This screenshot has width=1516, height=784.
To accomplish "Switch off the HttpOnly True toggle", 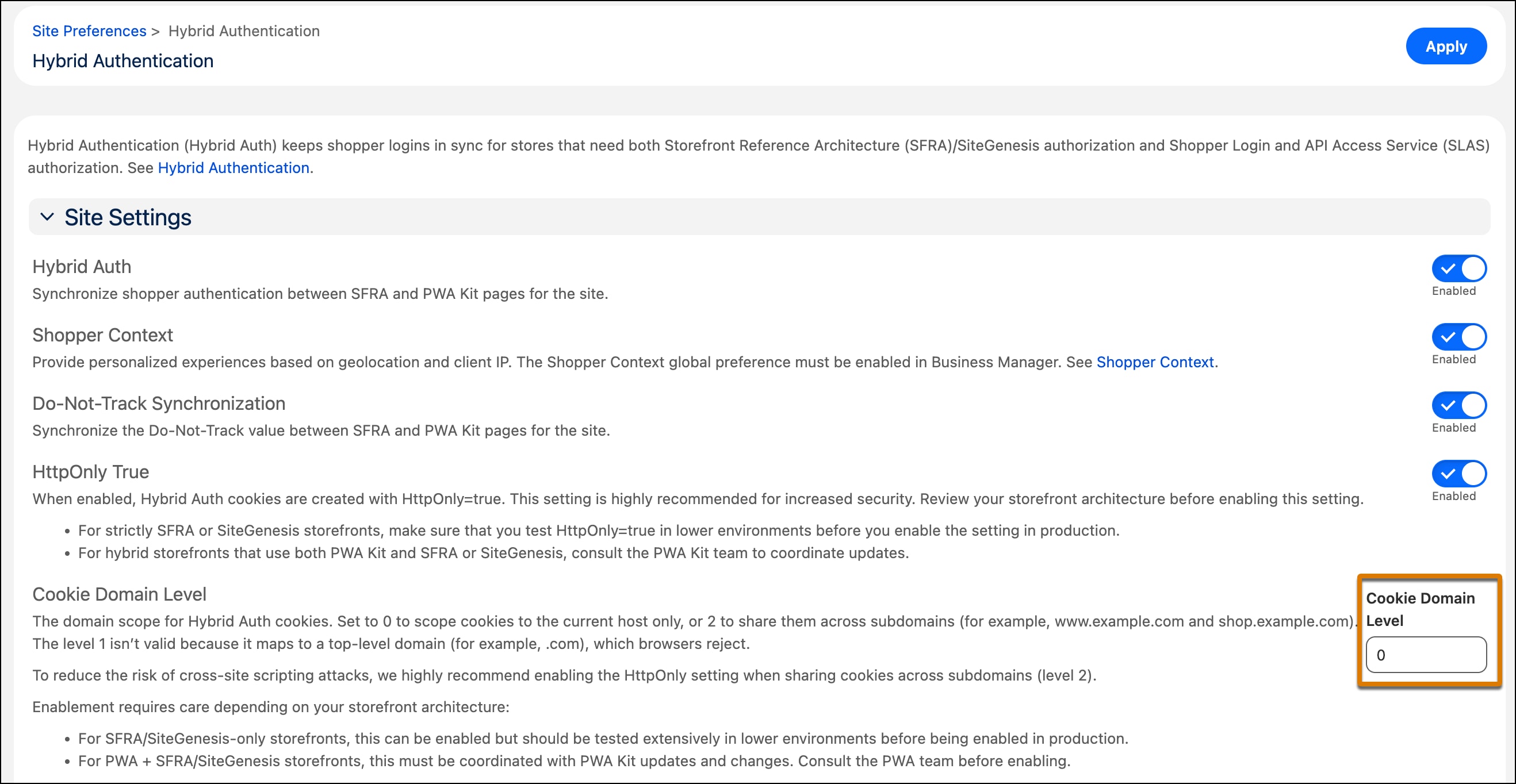I will click(x=1459, y=474).
